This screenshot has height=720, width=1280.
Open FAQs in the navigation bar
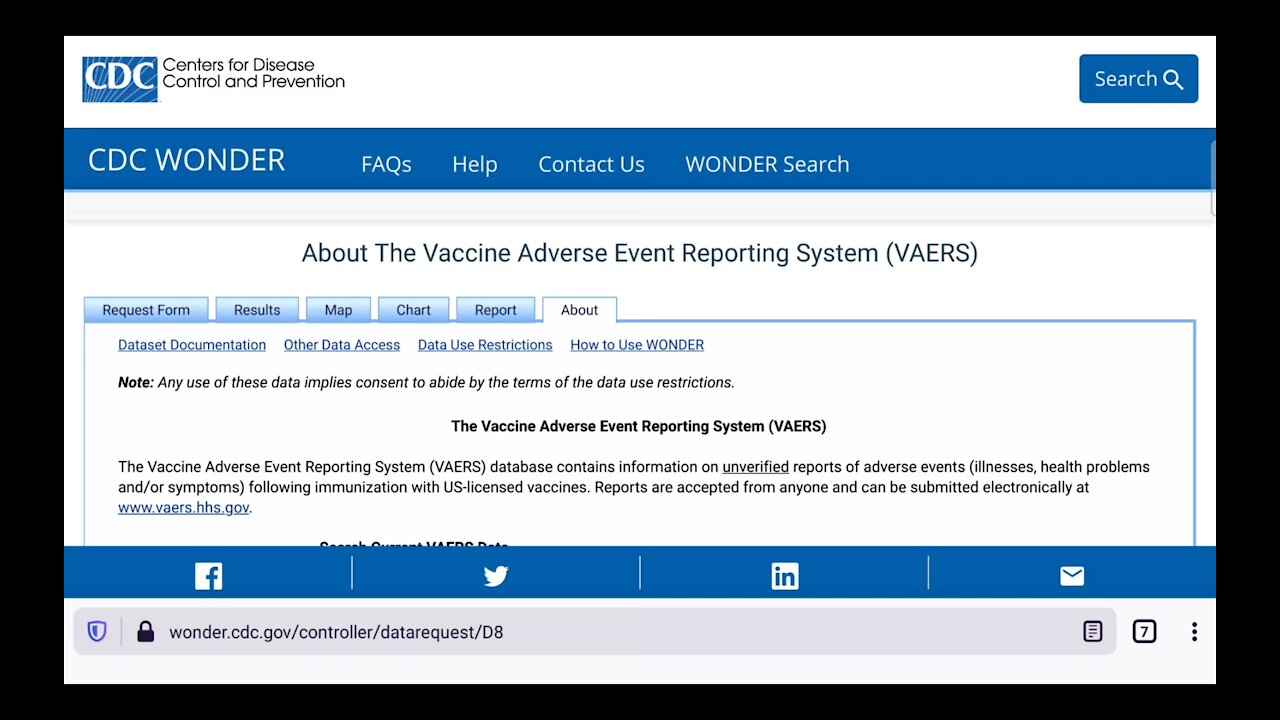click(x=386, y=164)
